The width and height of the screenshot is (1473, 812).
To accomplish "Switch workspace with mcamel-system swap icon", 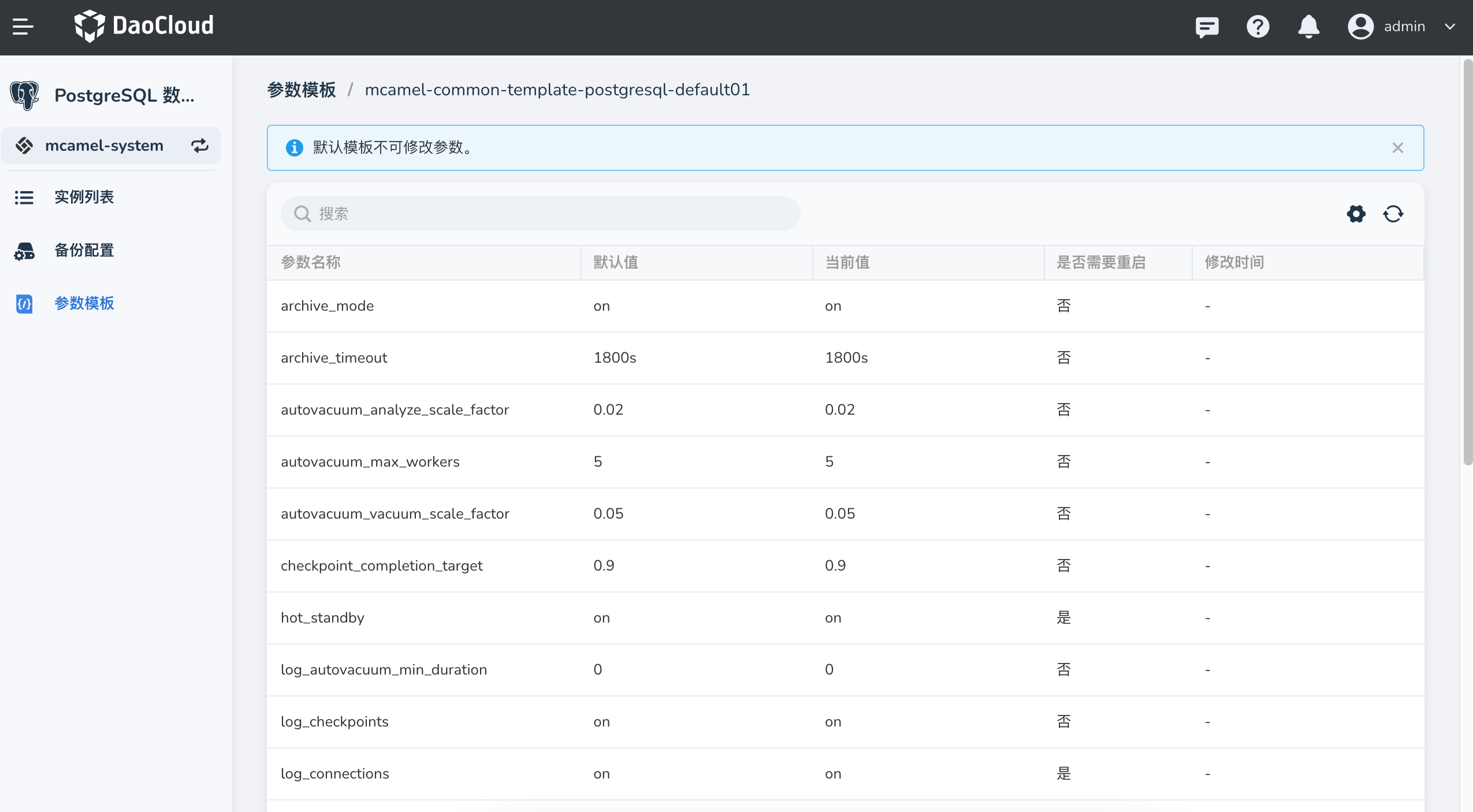I will pyautogui.click(x=200, y=146).
